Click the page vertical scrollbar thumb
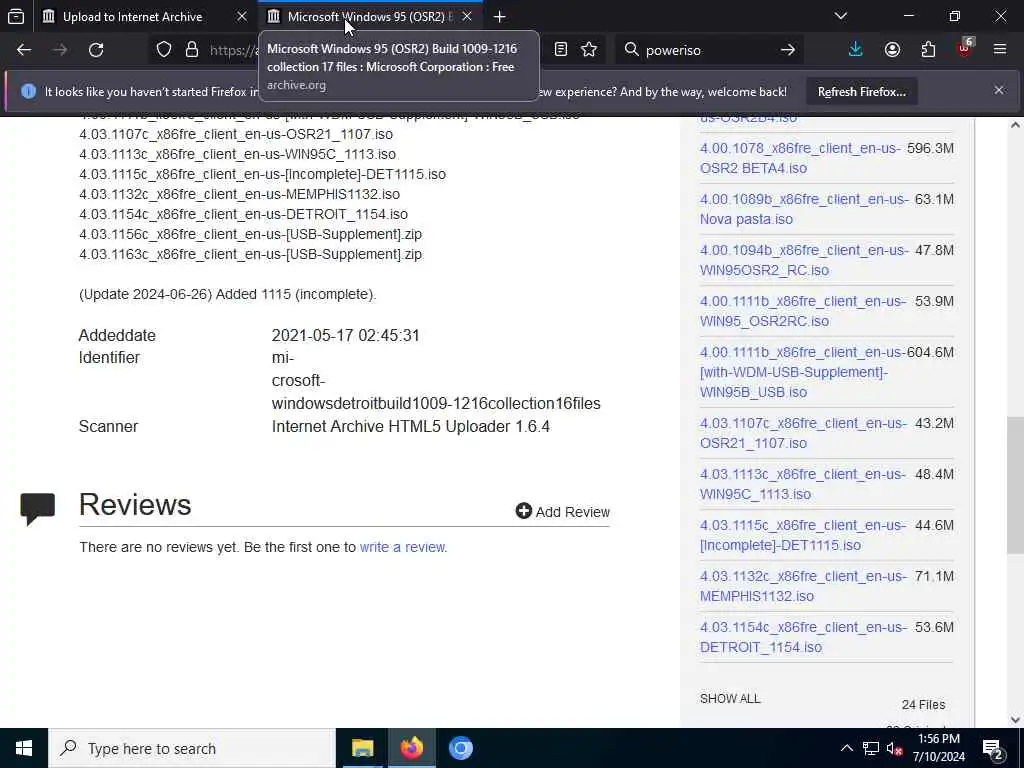This screenshot has height=768, width=1024. (x=1015, y=485)
